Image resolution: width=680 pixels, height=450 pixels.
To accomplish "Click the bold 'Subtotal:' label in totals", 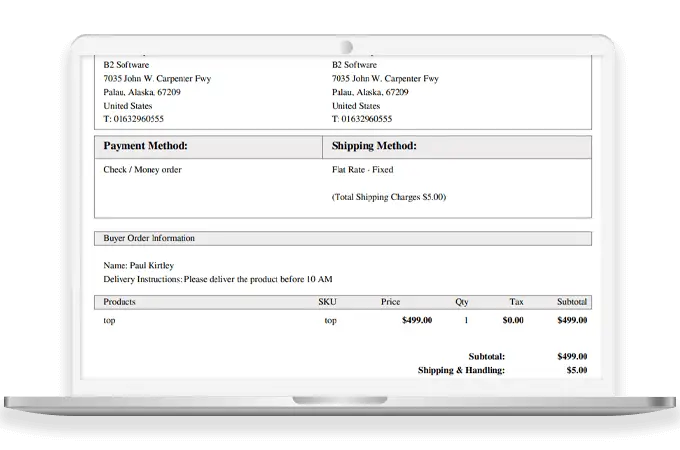I will point(487,357).
